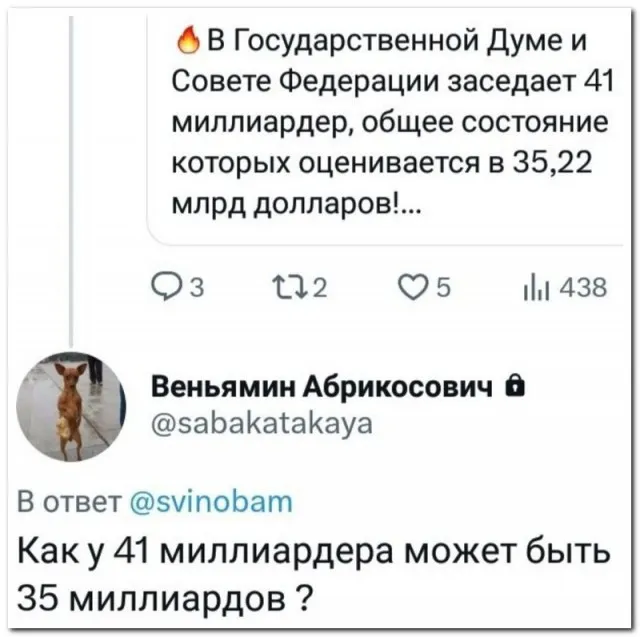Open the views analytics bar icon

coord(532,290)
